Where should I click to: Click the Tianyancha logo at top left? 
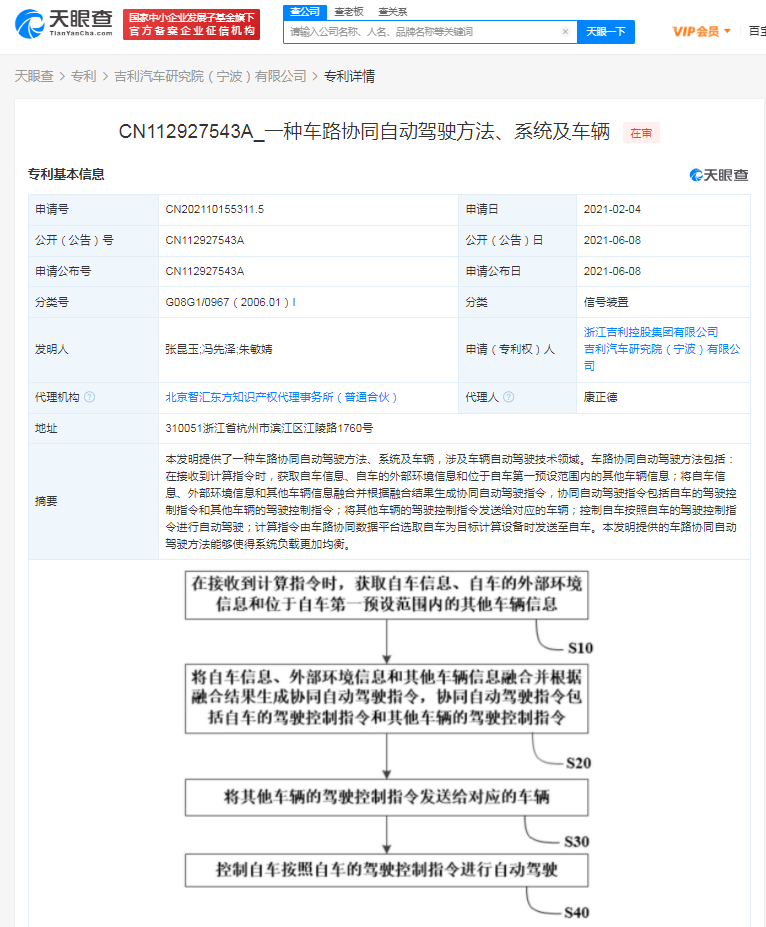(63, 24)
